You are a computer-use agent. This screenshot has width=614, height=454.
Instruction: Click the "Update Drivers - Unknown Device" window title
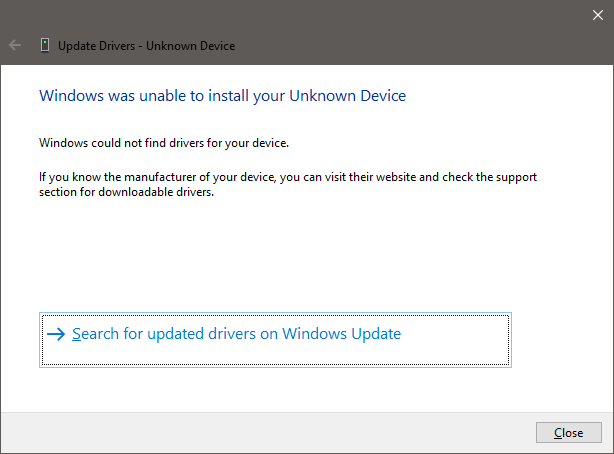point(146,46)
